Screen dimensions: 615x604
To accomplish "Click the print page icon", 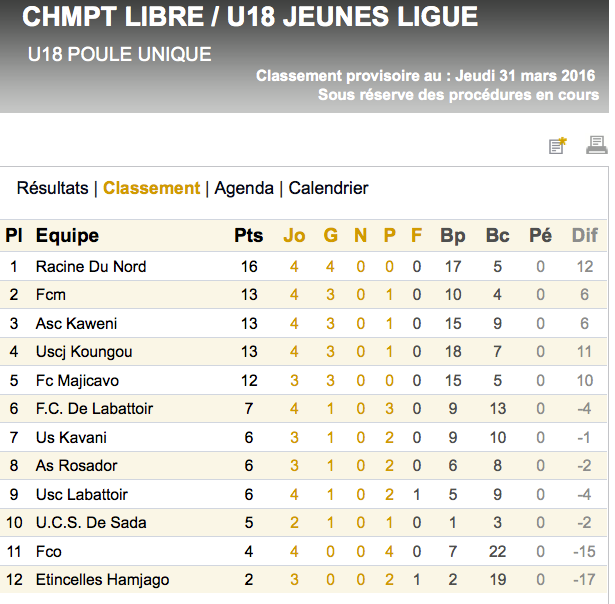I will tap(596, 145).
